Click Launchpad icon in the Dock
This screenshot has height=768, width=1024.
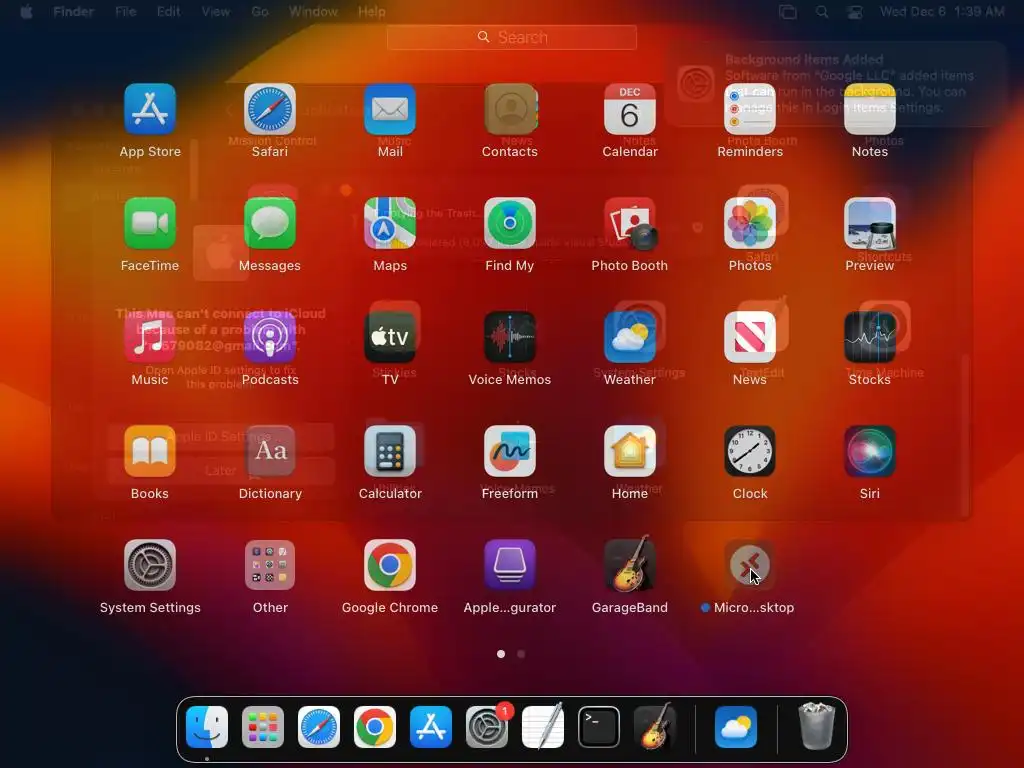(x=263, y=727)
